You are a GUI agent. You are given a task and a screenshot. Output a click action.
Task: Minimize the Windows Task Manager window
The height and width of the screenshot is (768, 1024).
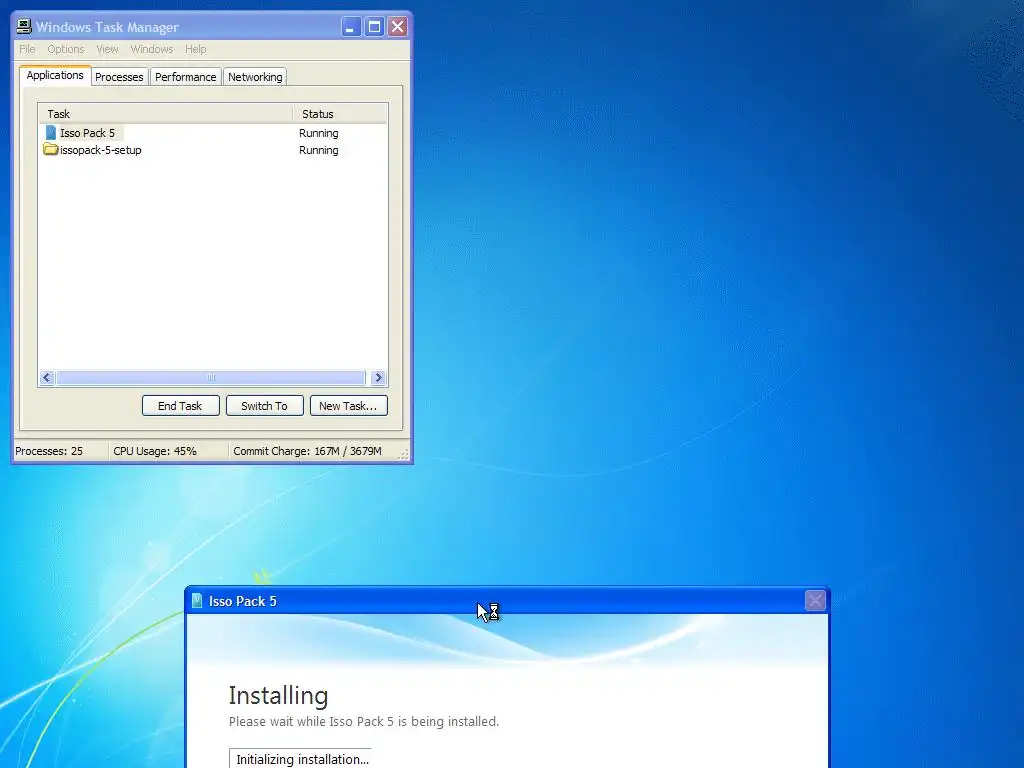pyautogui.click(x=351, y=27)
